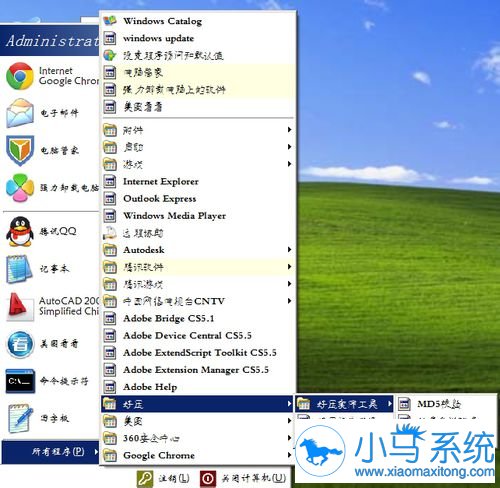Select windows update in programs menu
Screen dimensions: 500x488
(198, 38)
